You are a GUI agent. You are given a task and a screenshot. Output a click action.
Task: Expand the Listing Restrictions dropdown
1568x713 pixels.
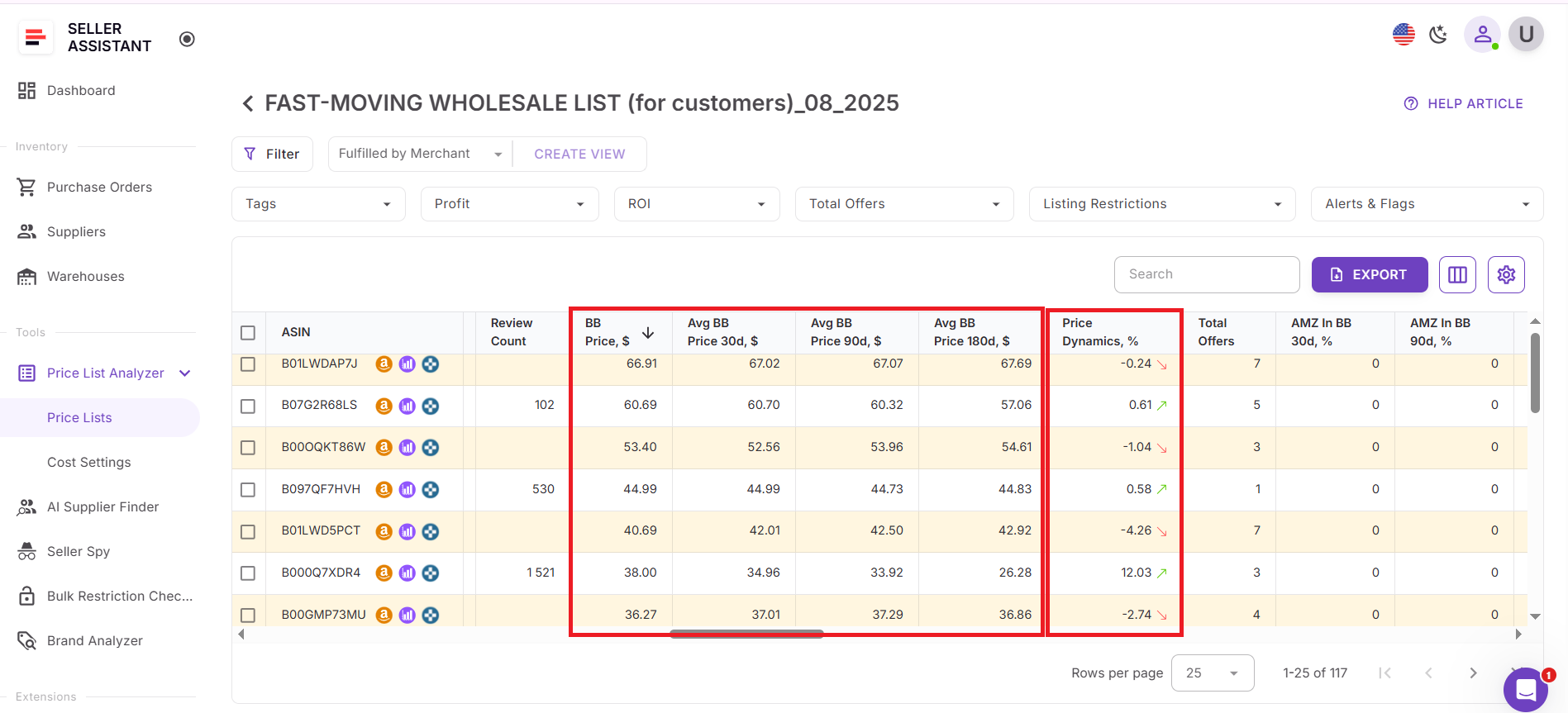[x=1161, y=204]
